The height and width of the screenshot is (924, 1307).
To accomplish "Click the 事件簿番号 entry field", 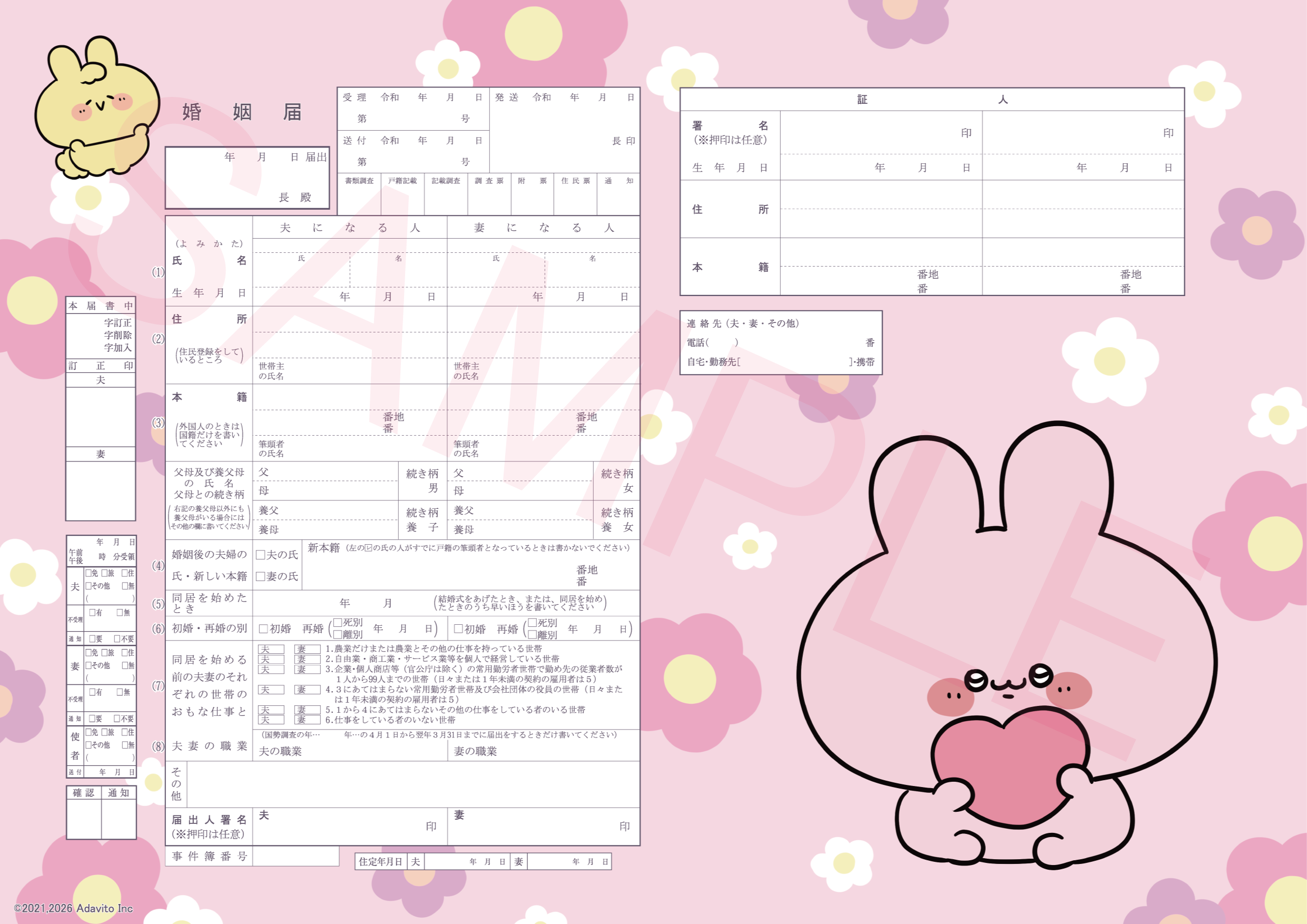I will pos(296,856).
